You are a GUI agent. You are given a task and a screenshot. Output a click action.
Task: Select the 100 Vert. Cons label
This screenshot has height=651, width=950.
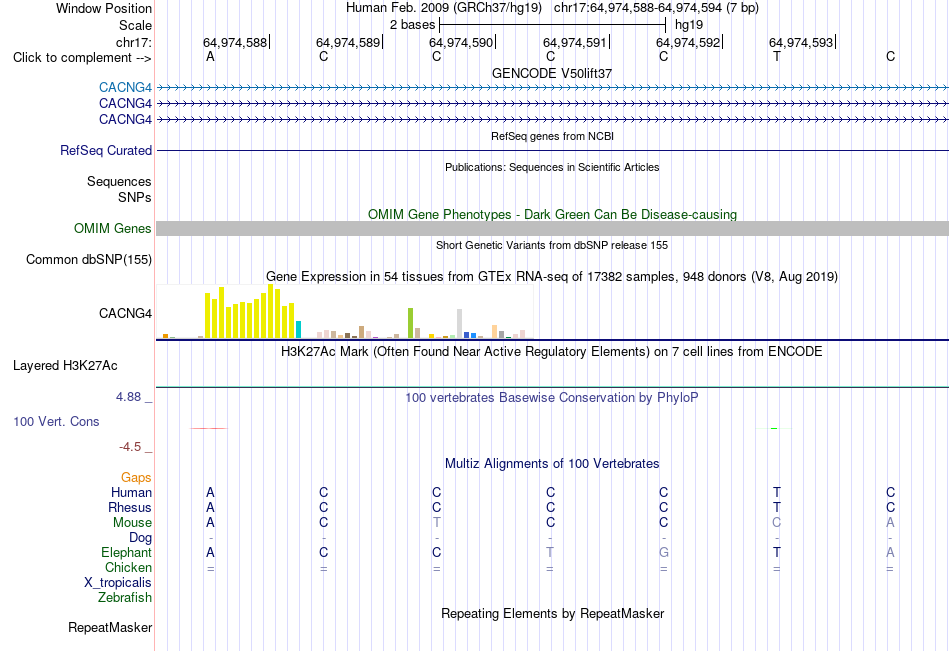click(x=56, y=421)
